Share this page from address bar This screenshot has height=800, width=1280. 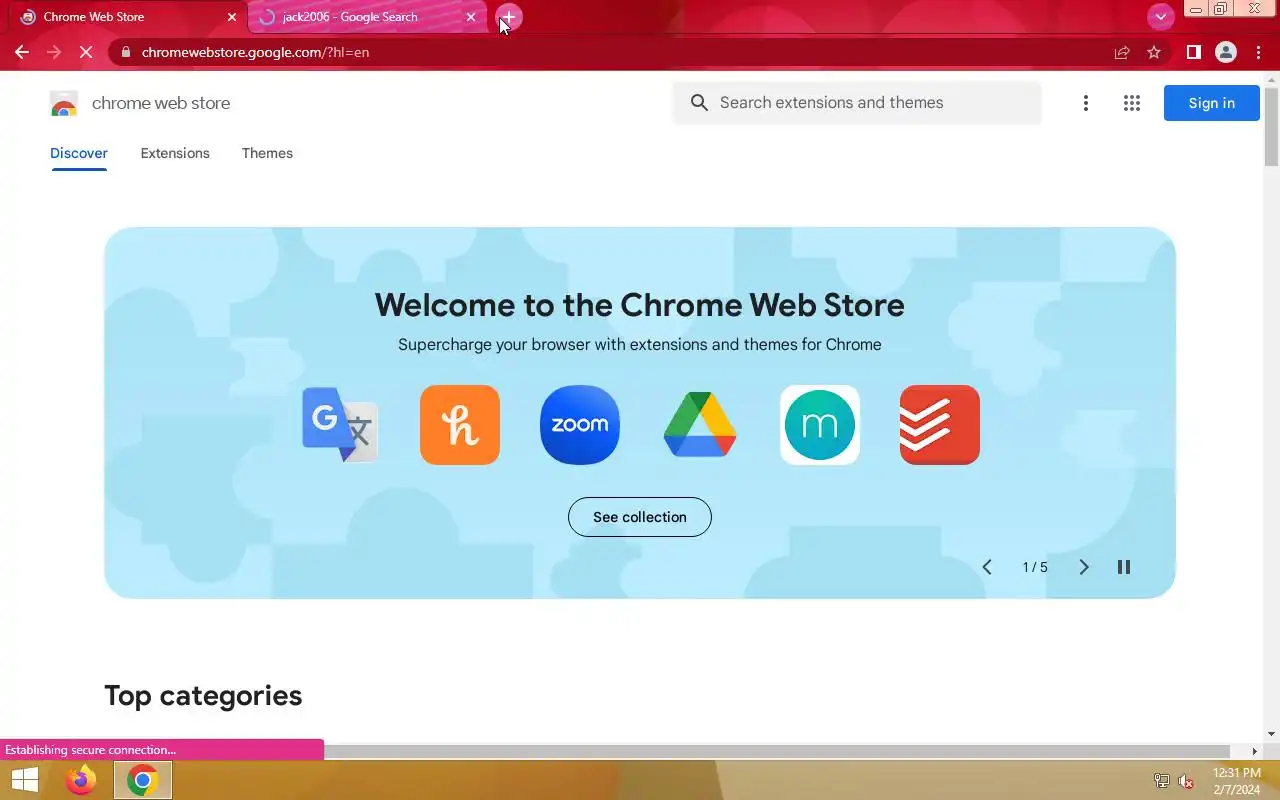pyautogui.click(x=1122, y=52)
